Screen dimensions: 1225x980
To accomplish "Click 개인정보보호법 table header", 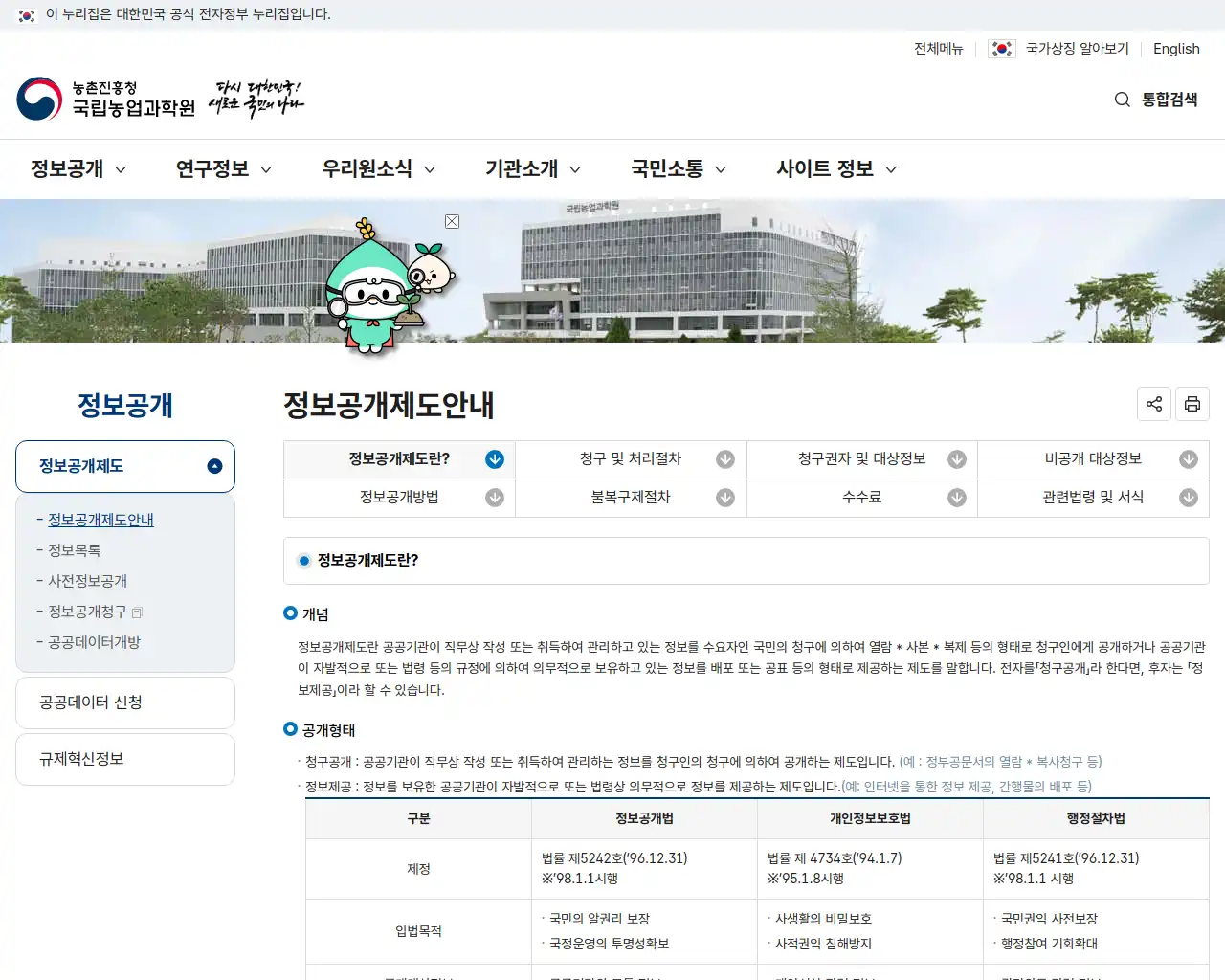I will 870,818.
